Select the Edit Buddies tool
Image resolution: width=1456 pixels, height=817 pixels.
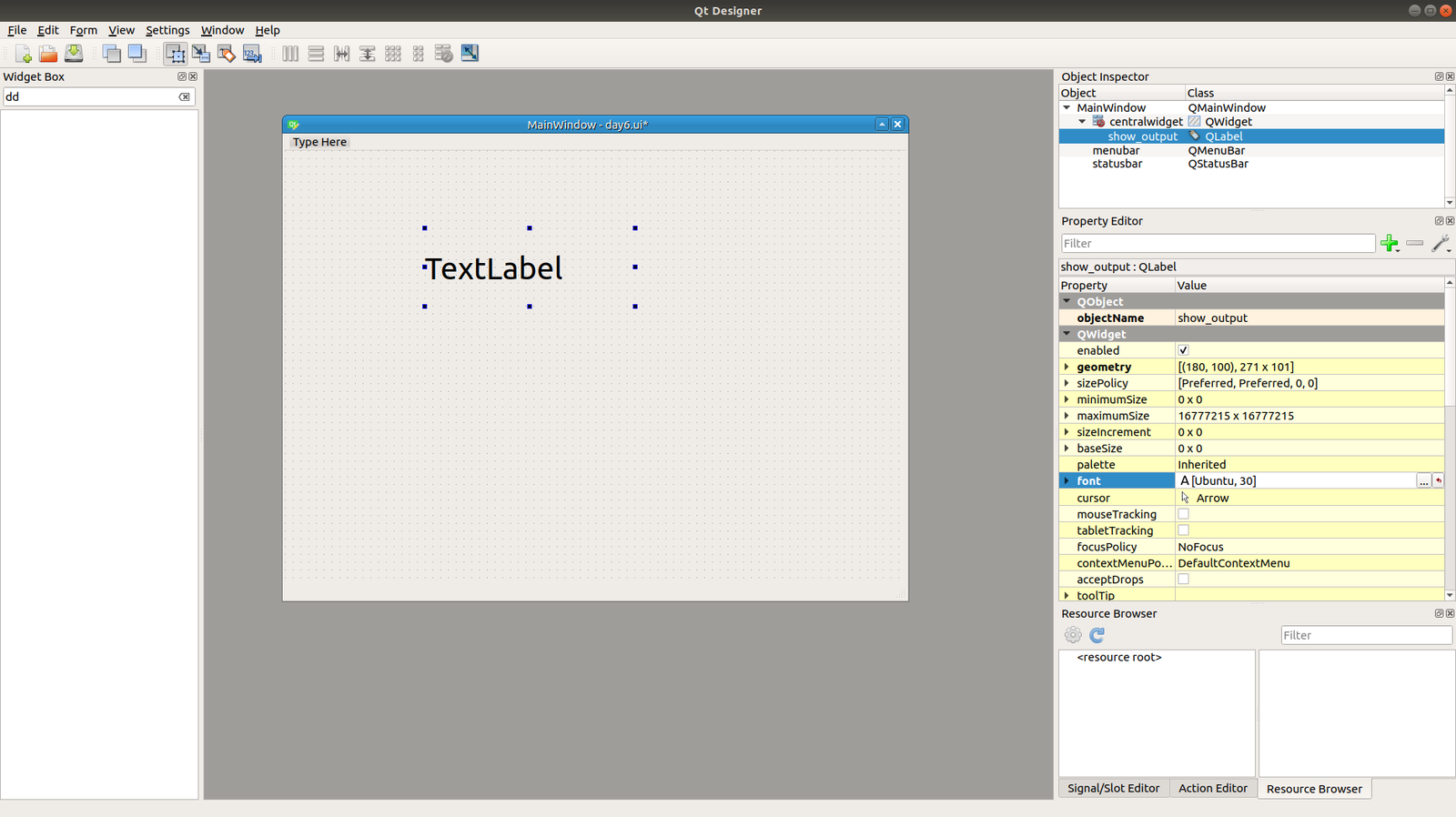pos(227,54)
